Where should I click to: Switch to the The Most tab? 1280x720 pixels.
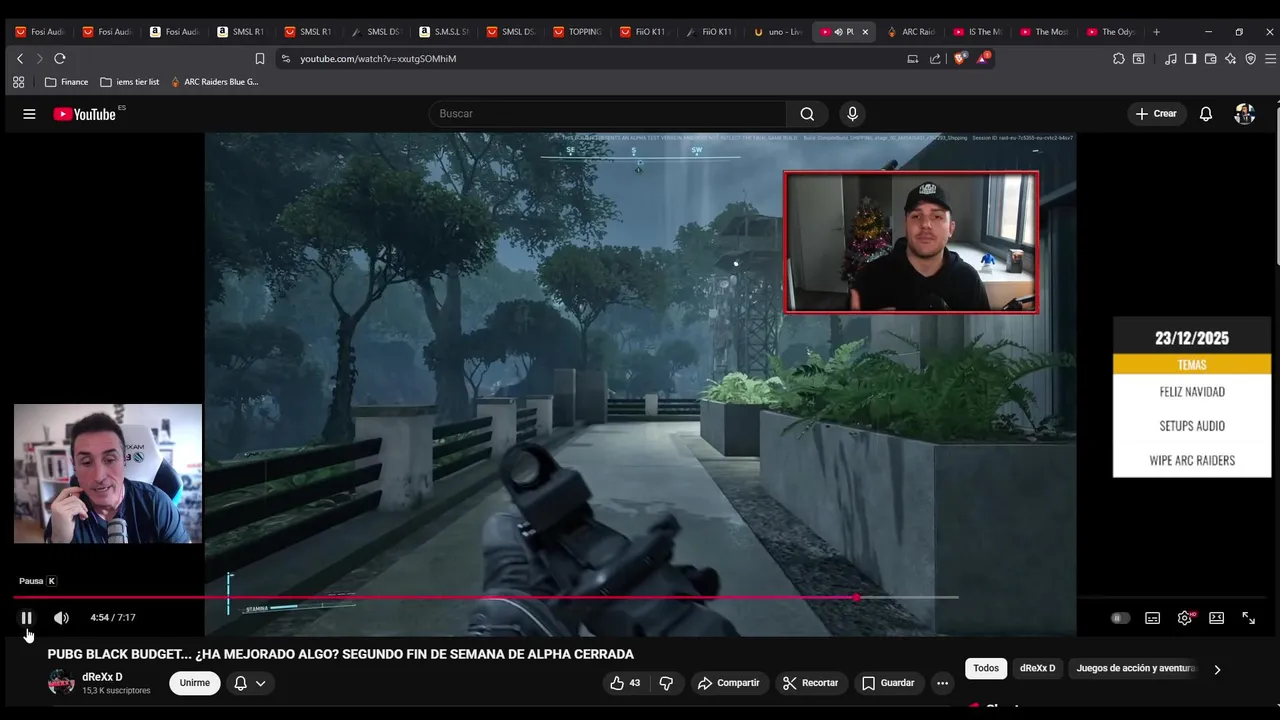tap(1044, 32)
